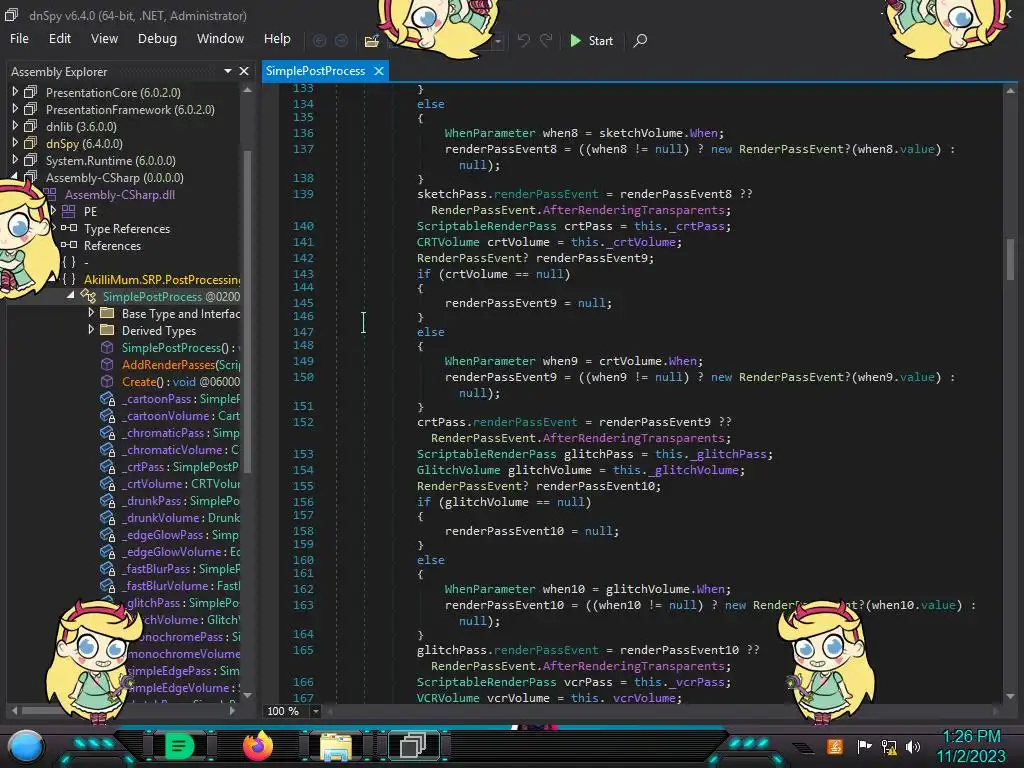Select Assembly-CSharp (0.0.0.0) assembly

(x=114, y=178)
